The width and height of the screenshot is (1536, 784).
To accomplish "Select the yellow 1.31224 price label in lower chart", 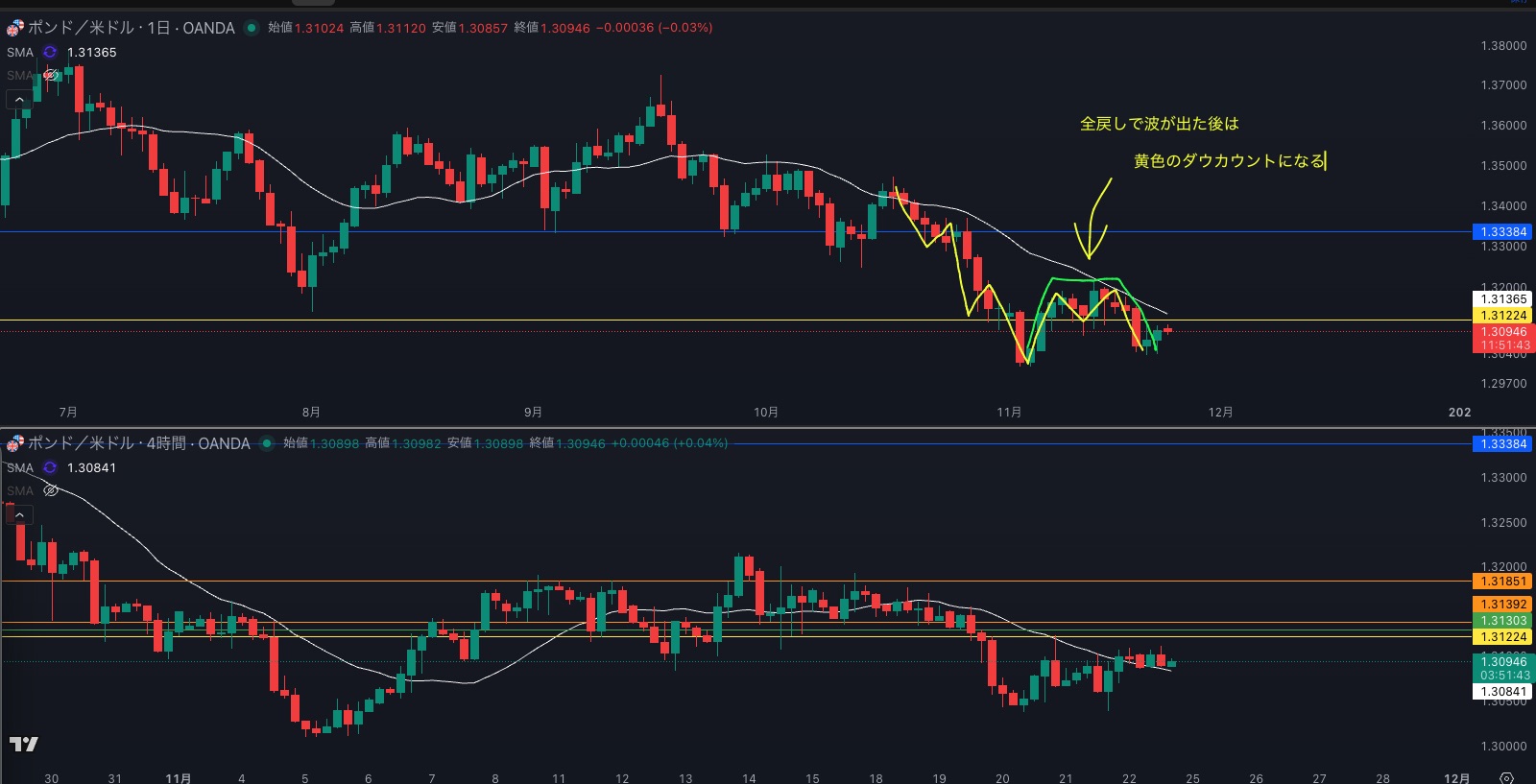I will pyautogui.click(x=1502, y=637).
